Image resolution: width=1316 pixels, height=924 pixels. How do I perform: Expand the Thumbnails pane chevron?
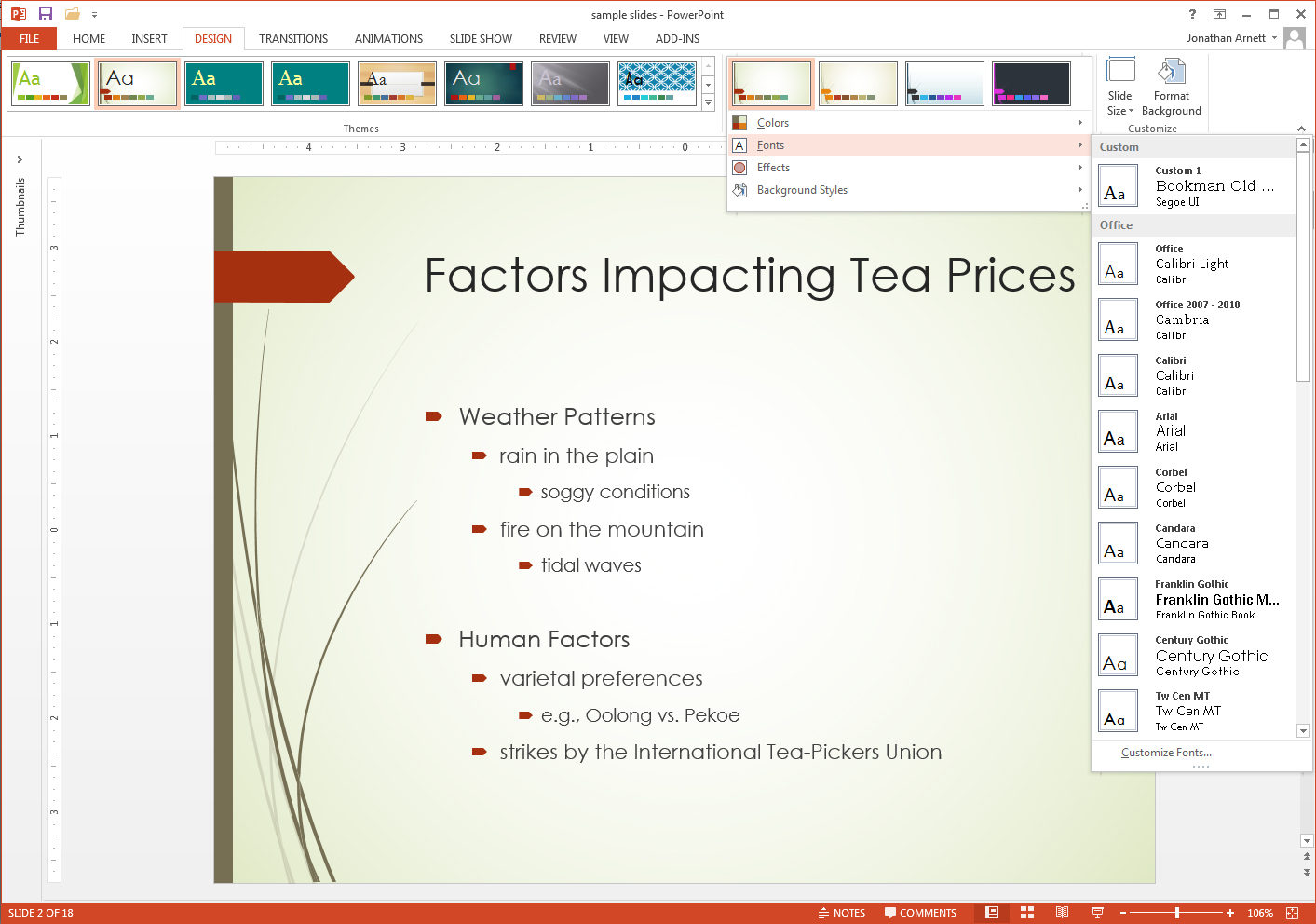coord(20,160)
